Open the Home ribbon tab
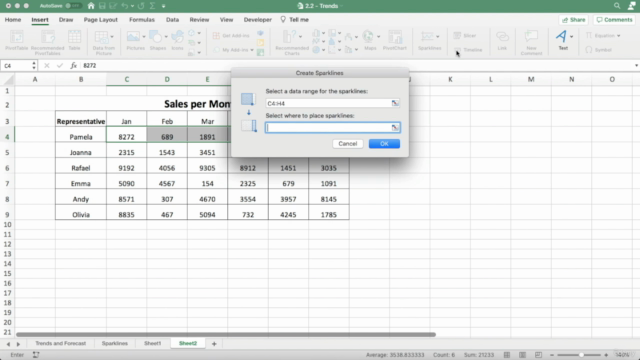 [13, 20]
